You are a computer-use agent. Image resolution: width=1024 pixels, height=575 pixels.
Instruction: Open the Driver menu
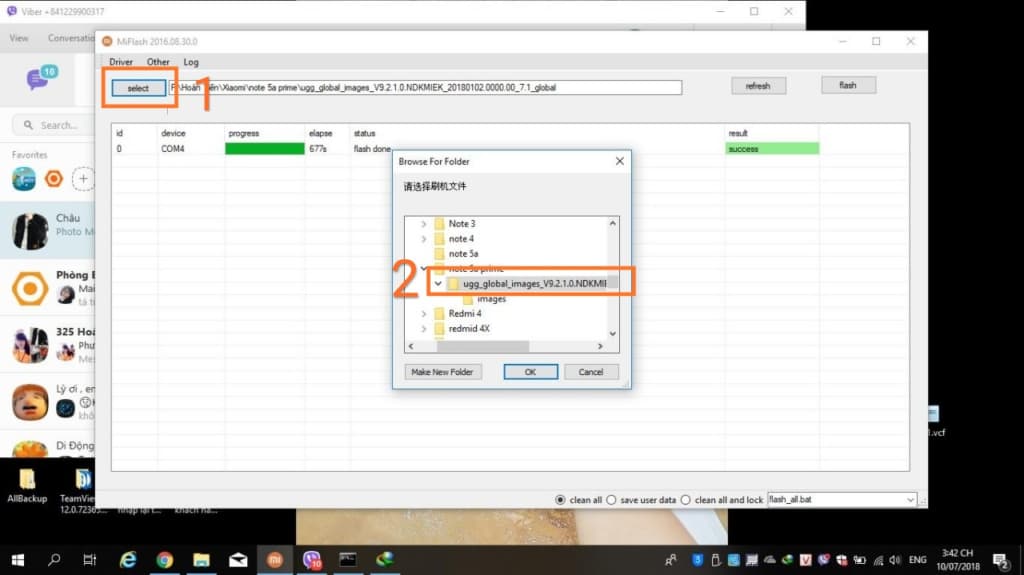click(x=121, y=62)
